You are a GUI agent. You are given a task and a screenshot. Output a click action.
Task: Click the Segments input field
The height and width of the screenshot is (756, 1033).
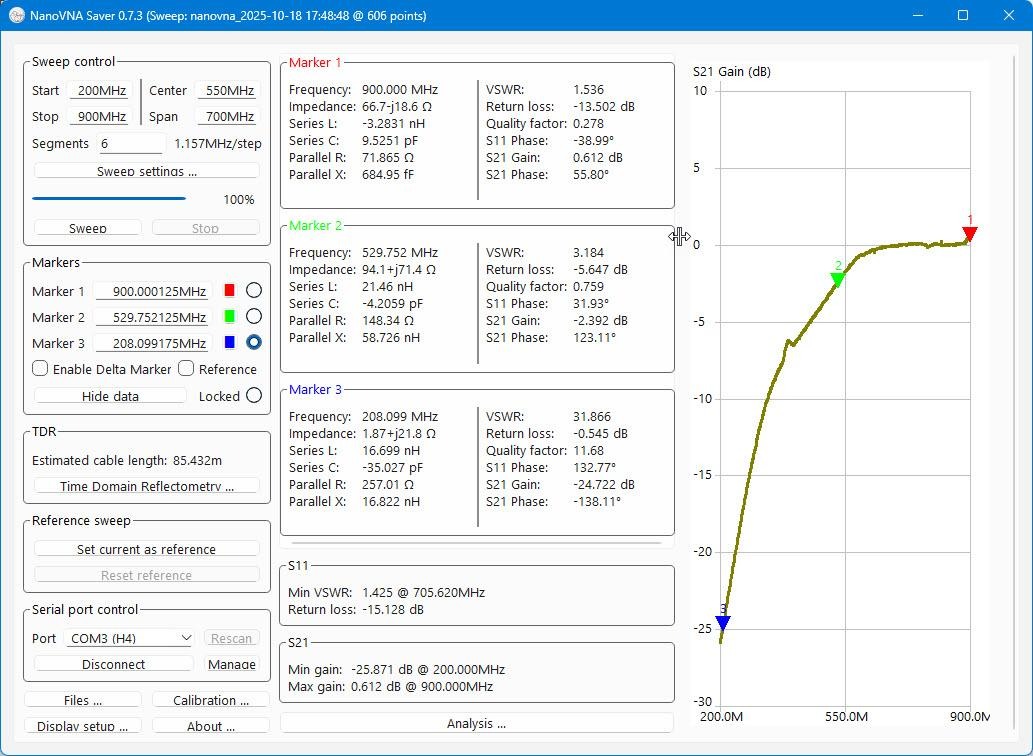131,144
